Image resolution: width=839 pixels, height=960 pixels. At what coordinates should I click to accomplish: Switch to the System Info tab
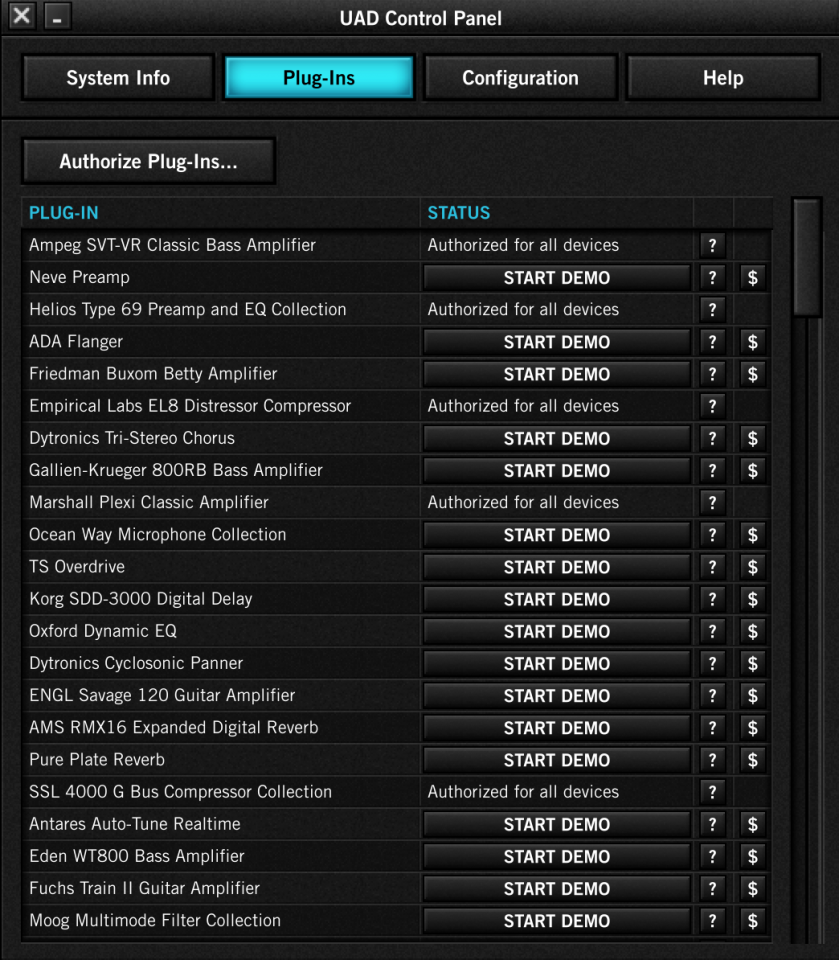tap(118, 78)
